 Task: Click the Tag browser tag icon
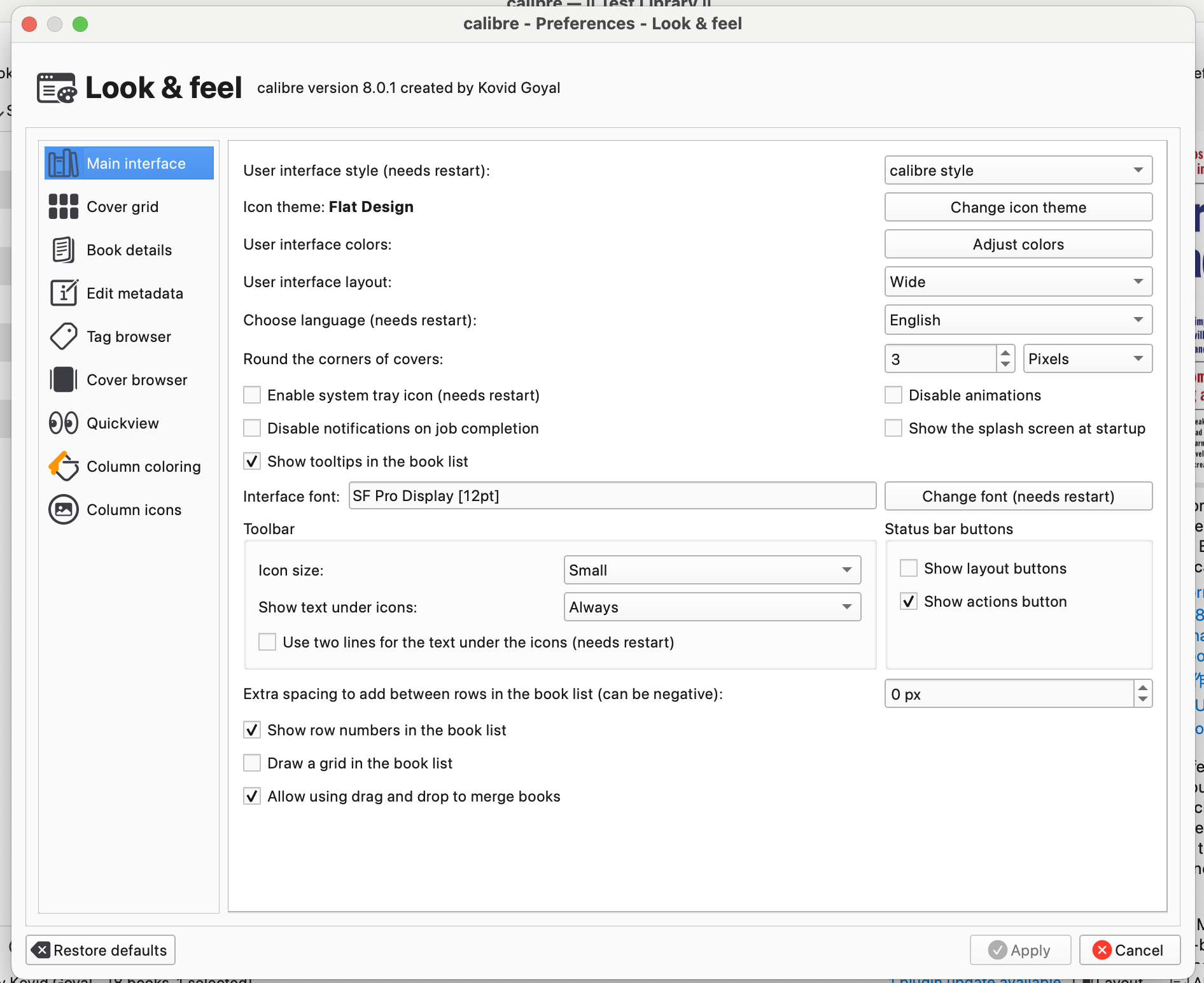tap(64, 337)
